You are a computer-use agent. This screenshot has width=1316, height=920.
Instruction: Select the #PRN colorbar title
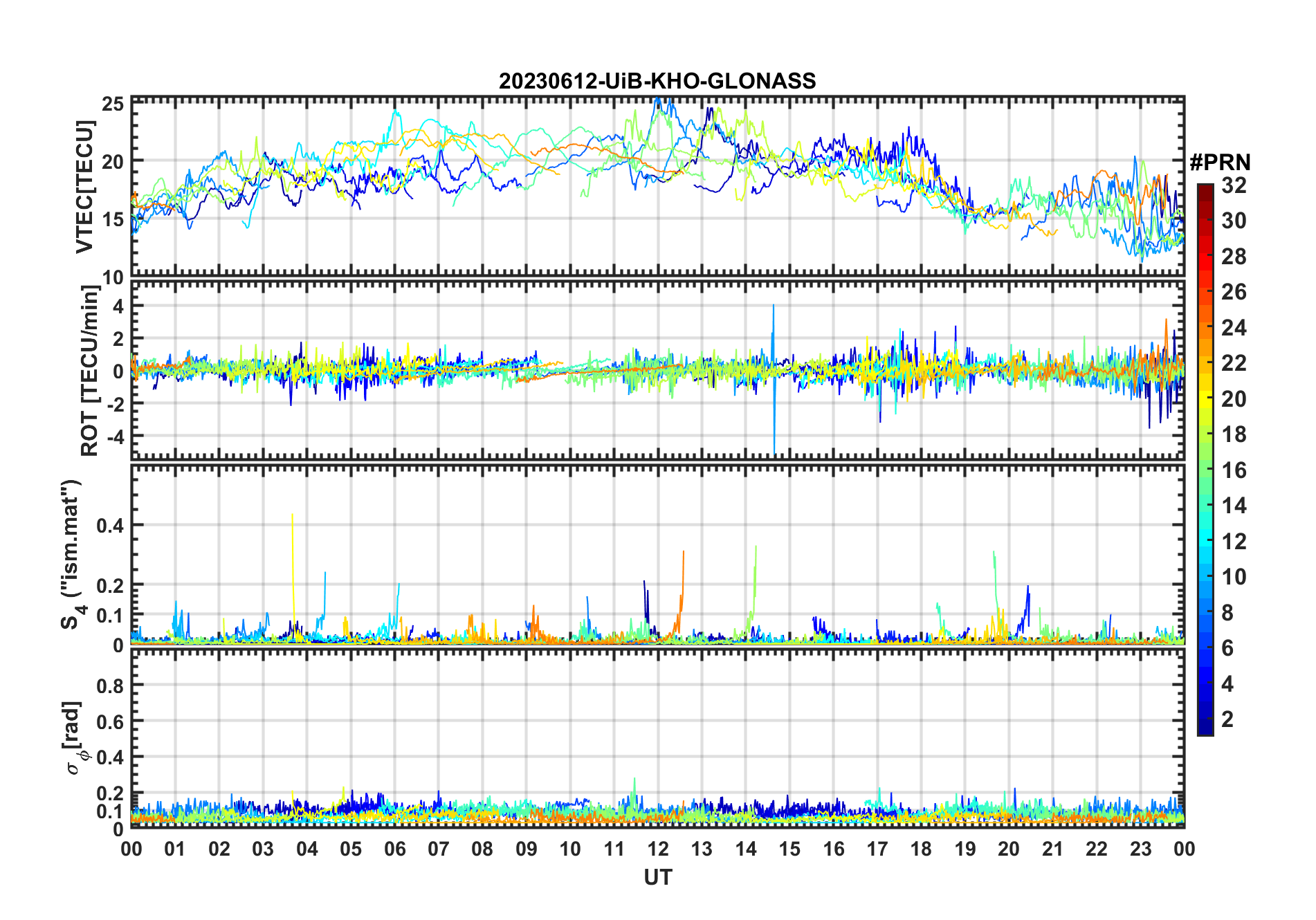1220,163
